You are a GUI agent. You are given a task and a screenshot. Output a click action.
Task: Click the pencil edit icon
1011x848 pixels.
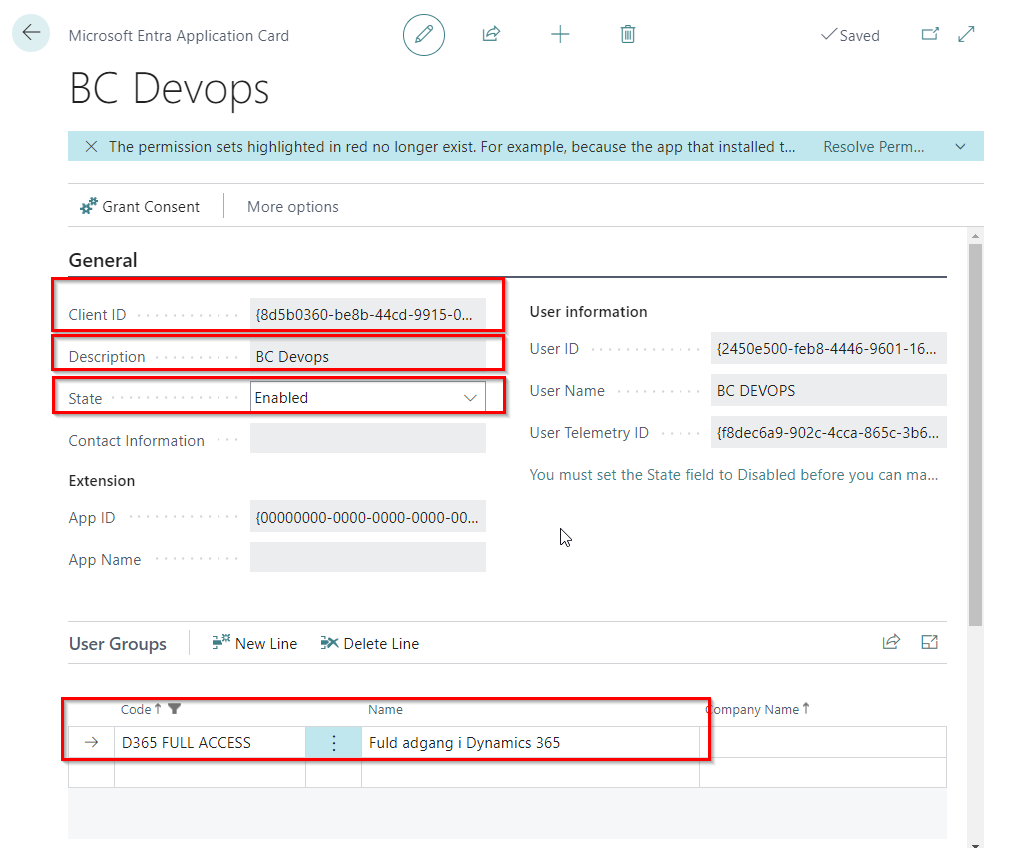424,35
